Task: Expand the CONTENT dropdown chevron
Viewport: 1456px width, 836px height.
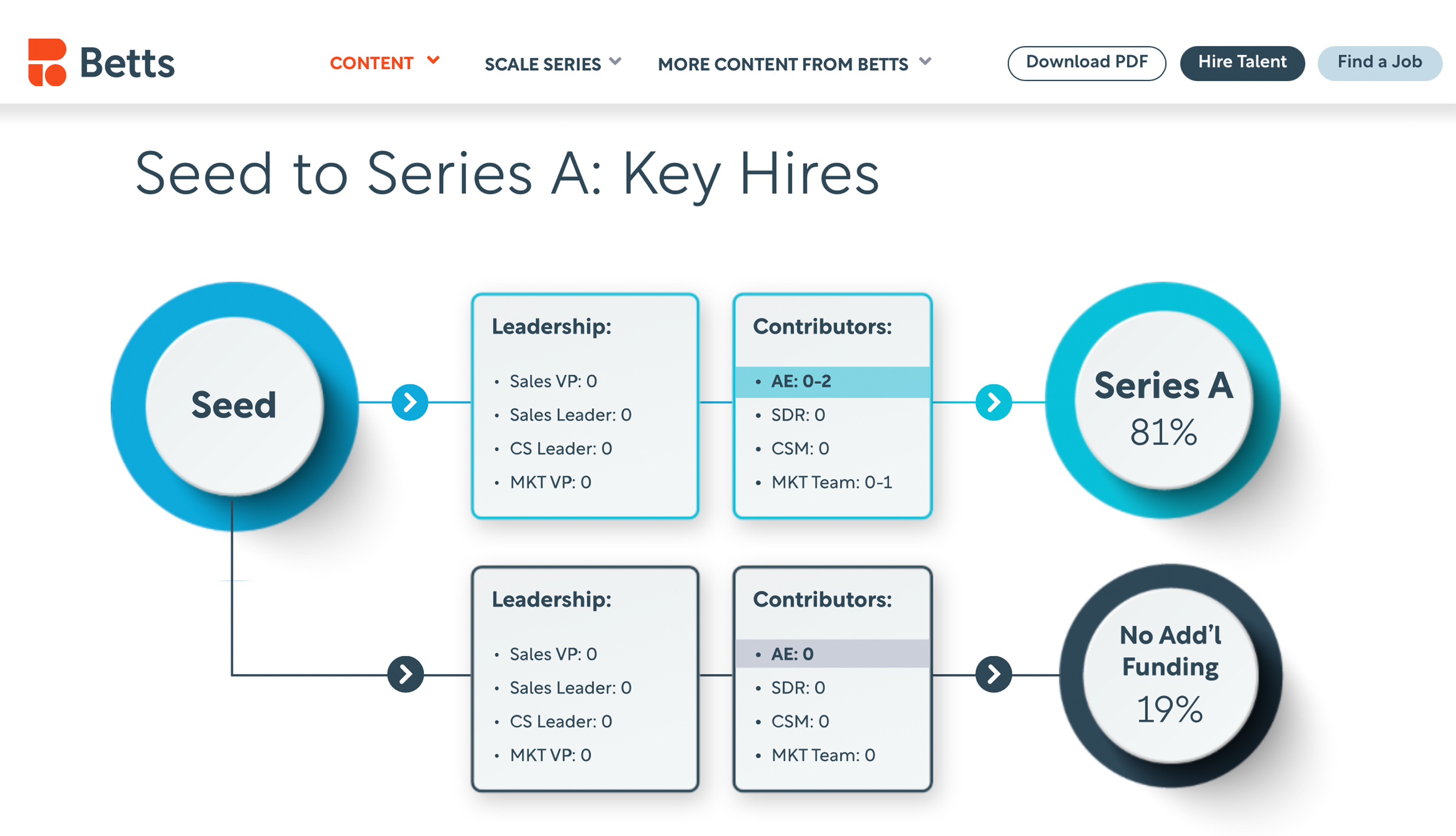Action: tap(433, 60)
